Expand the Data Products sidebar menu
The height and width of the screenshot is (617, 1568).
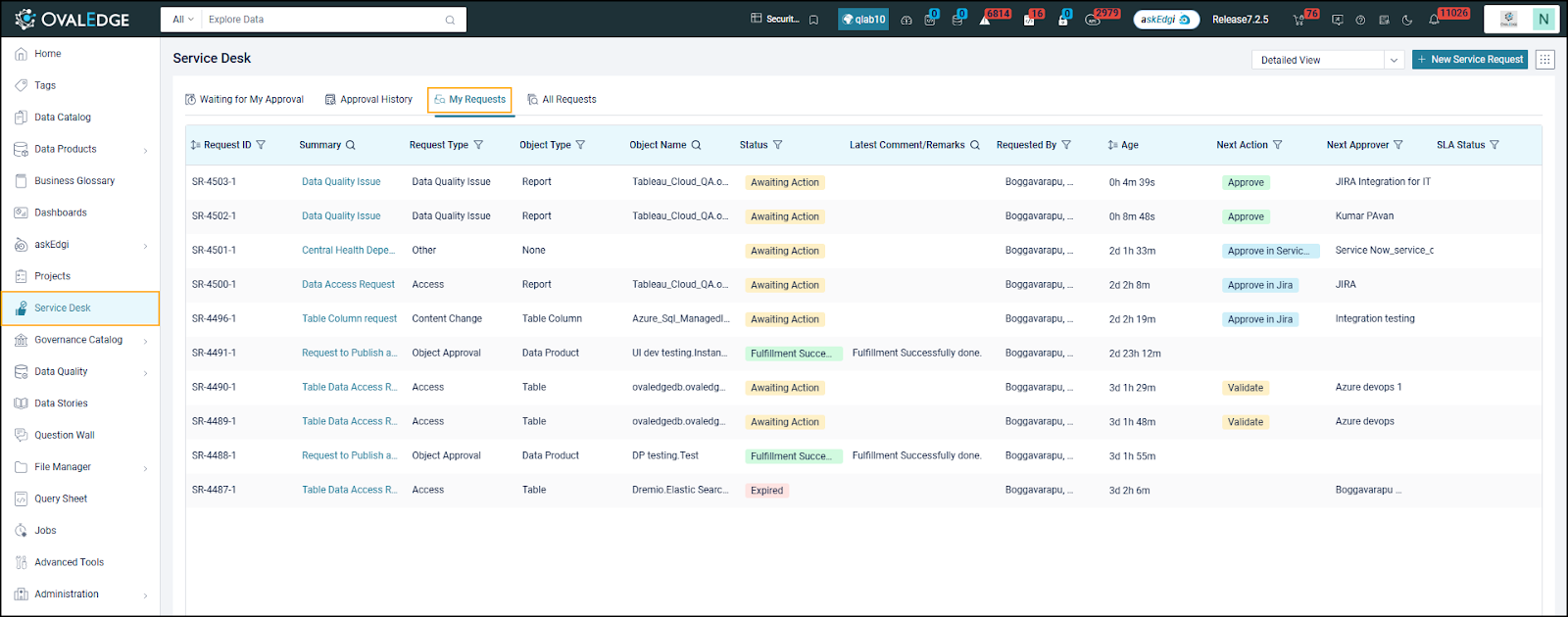tap(145, 150)
